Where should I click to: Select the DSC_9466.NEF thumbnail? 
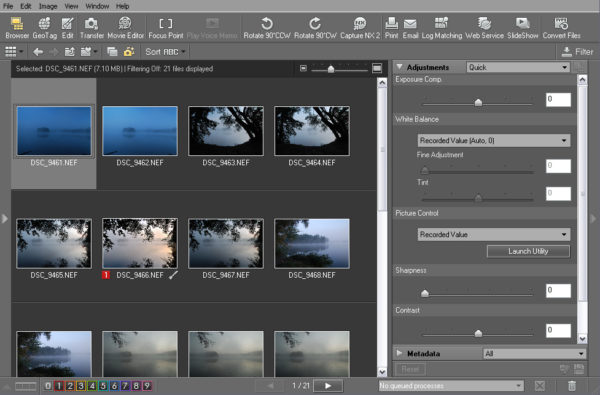tap(140, 243)
